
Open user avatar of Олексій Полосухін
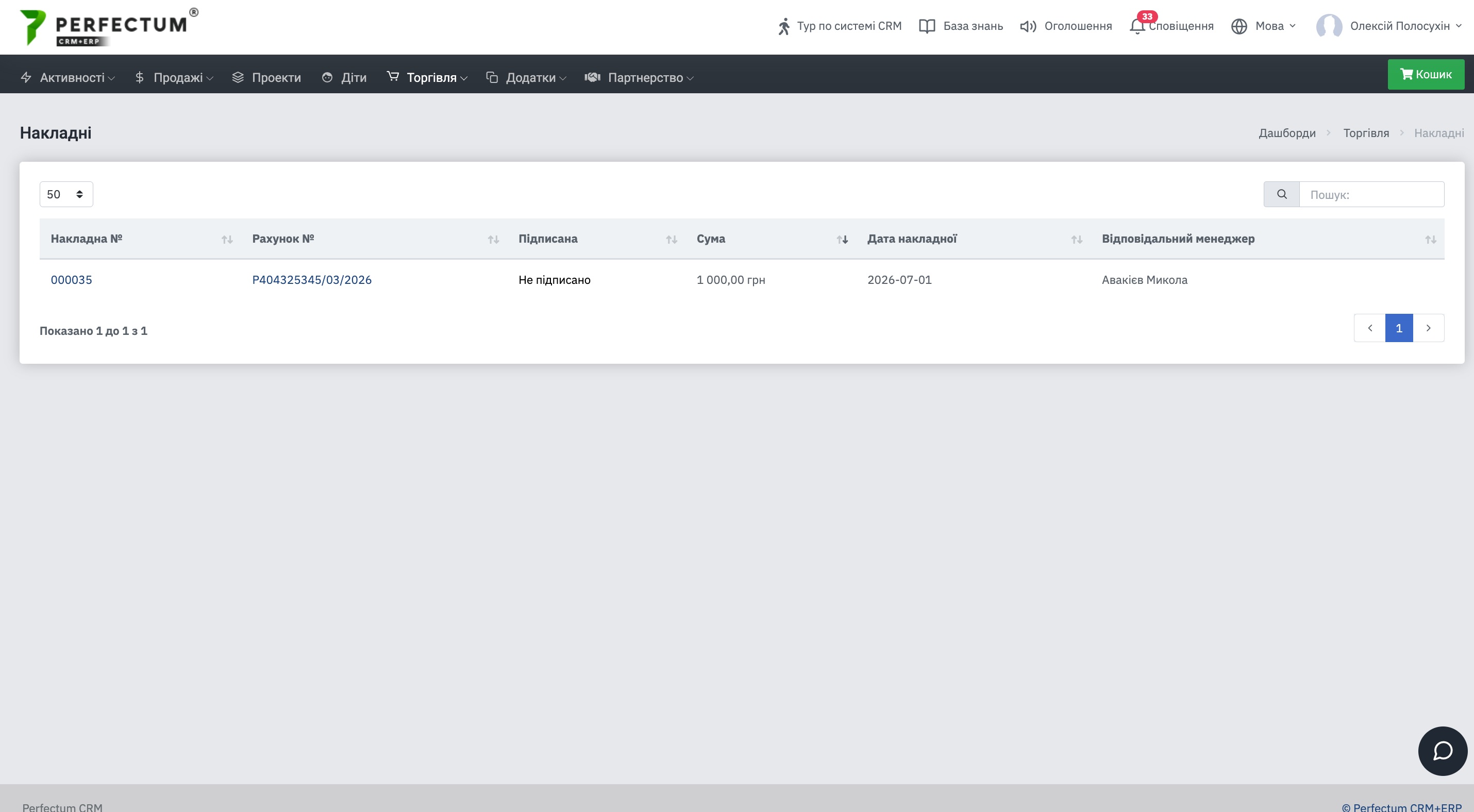(1329, 26)
